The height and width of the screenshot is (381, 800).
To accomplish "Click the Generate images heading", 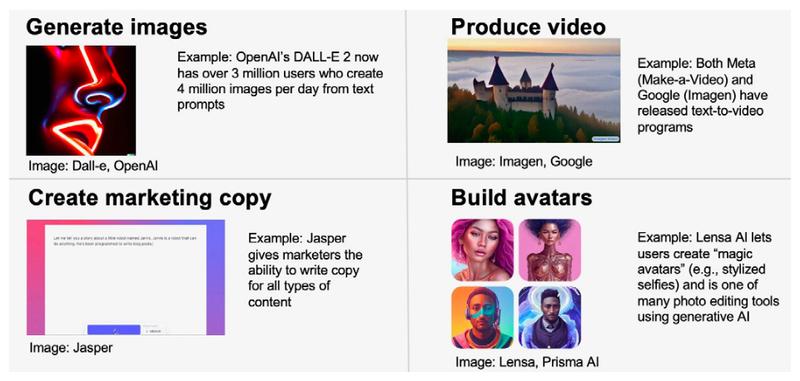I will coord(117,27).
